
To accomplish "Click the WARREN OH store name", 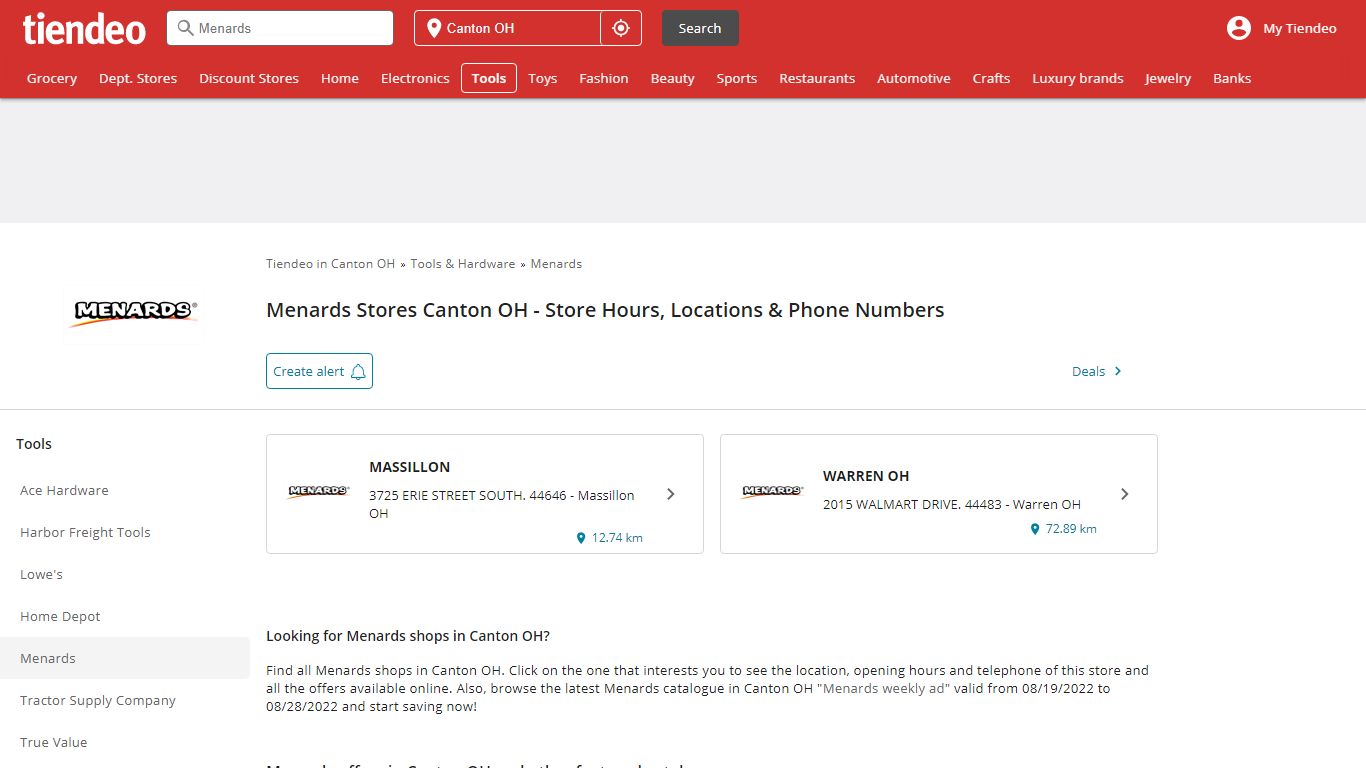I will (866, 476).
